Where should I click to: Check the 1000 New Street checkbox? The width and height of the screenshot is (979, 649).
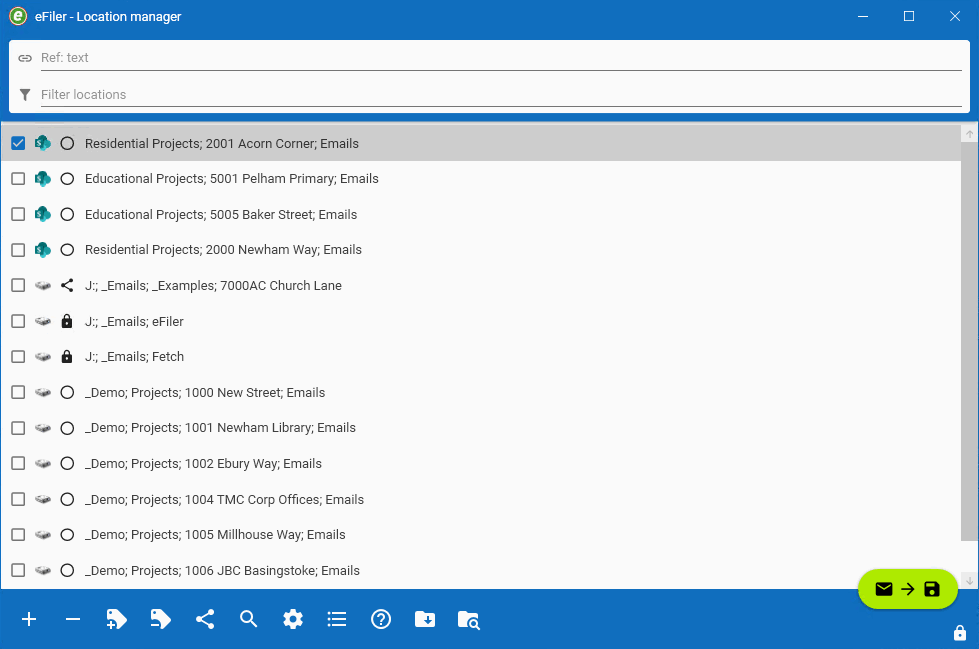[18, 392]
